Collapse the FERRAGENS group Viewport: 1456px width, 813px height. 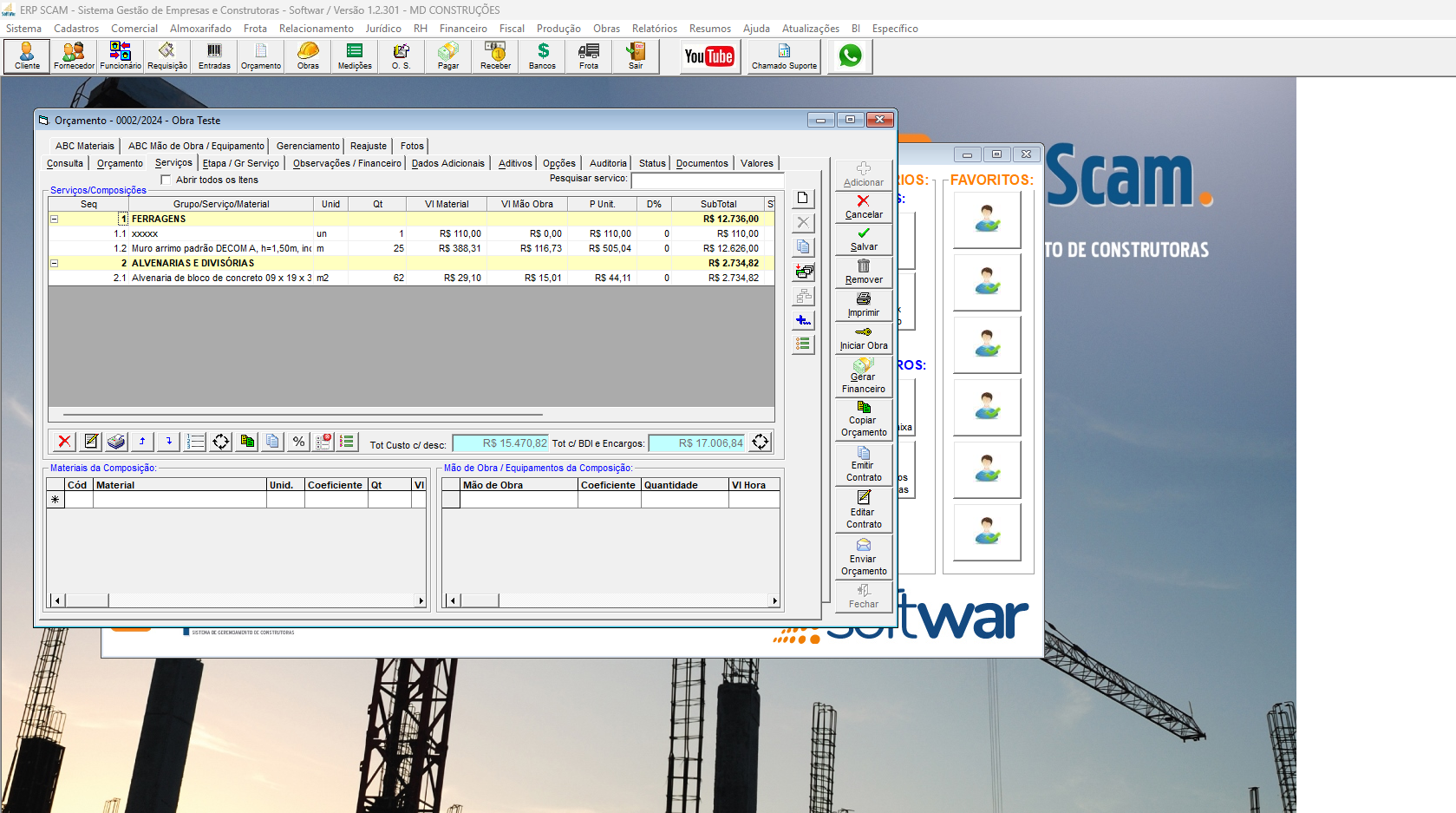point(54,220)
